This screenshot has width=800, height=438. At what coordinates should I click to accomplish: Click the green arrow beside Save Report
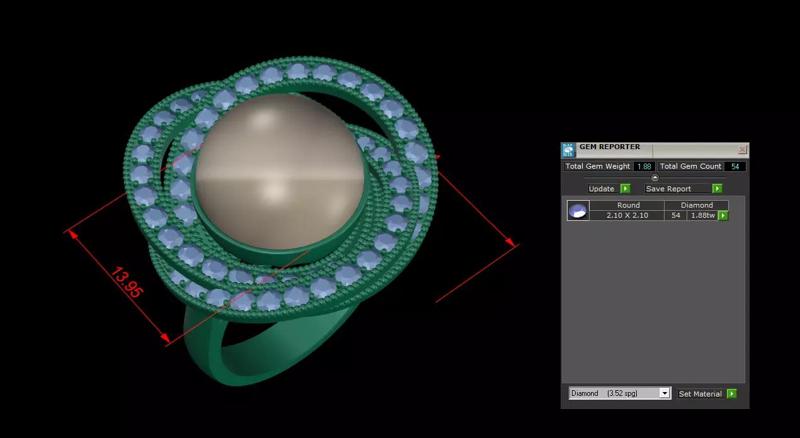click(x=717, y=189)
